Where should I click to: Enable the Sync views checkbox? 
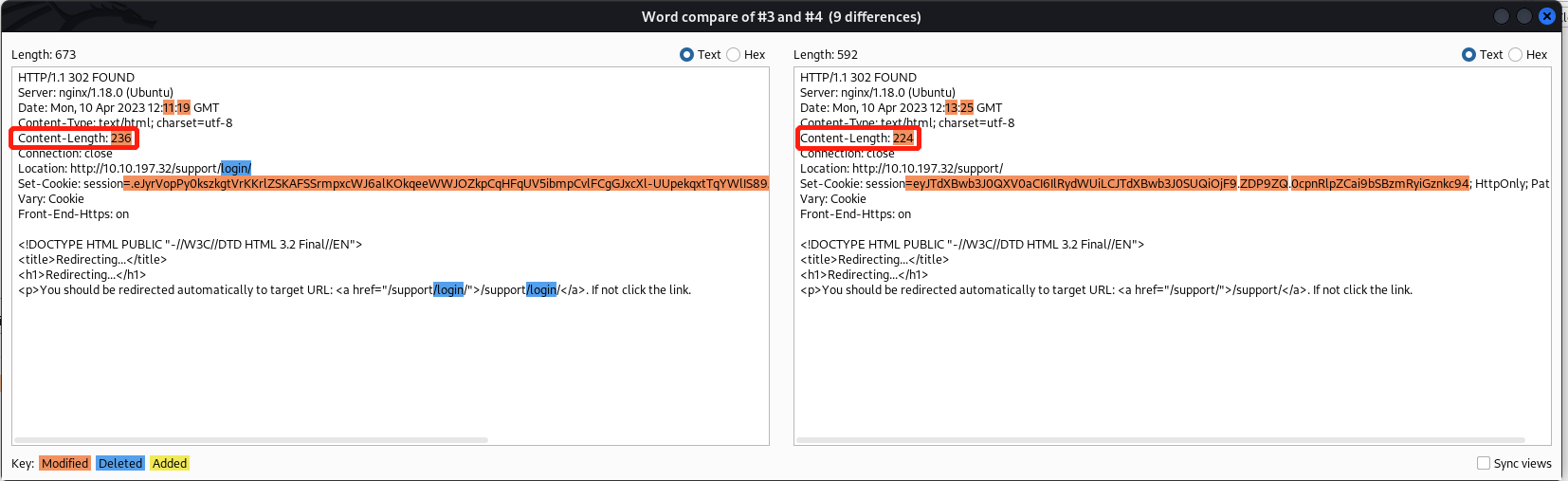pos(1484,463)
